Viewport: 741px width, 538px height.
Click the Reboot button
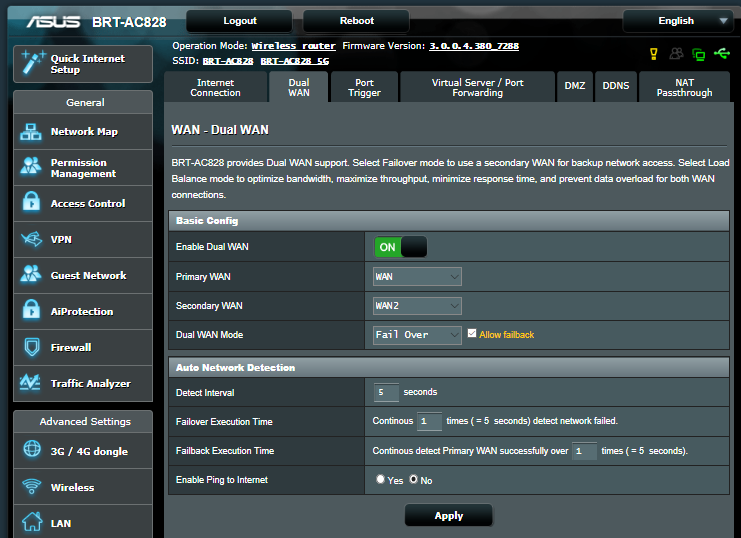pos(356,21)
